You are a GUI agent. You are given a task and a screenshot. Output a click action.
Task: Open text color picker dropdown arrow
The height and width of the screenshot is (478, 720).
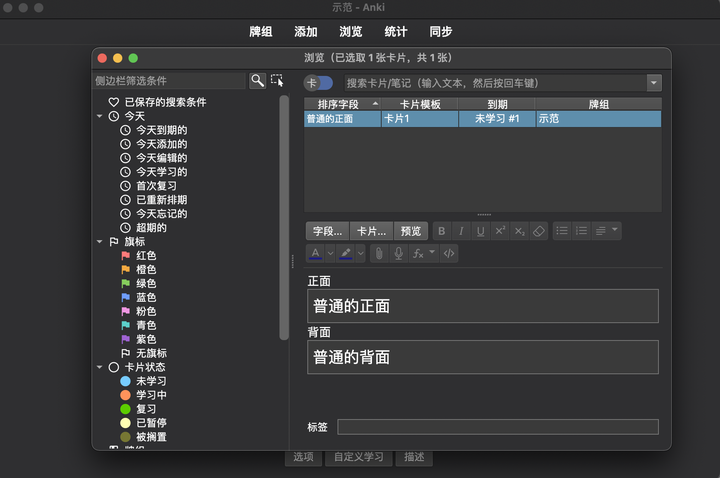330,253
